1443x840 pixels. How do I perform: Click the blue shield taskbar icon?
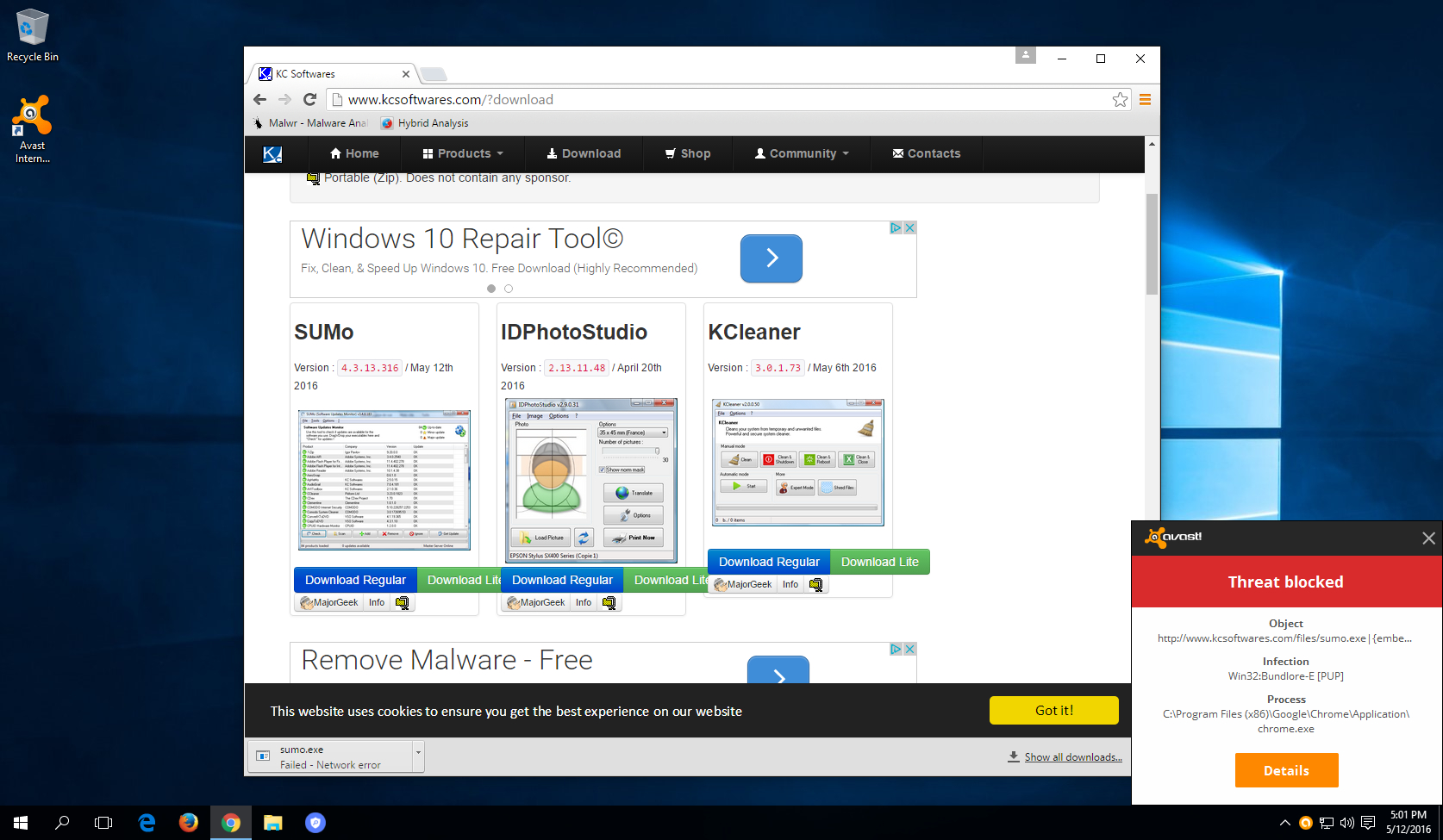click(x=315, y=823)
